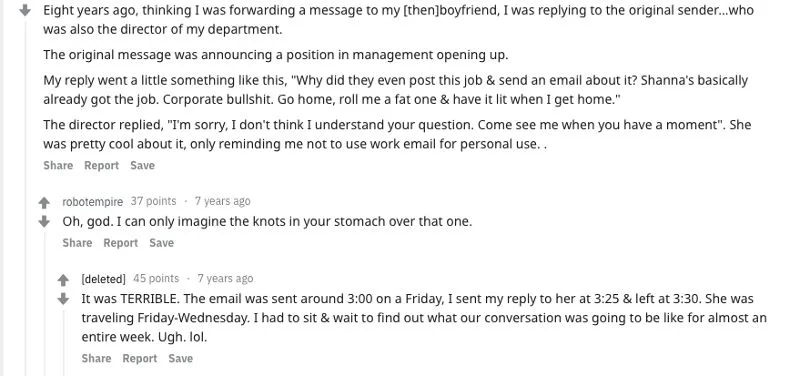This screenshot has height=376, width=800.
Task: Upvote the [deleted] user's reply
Action: click(x=63, y=280)
